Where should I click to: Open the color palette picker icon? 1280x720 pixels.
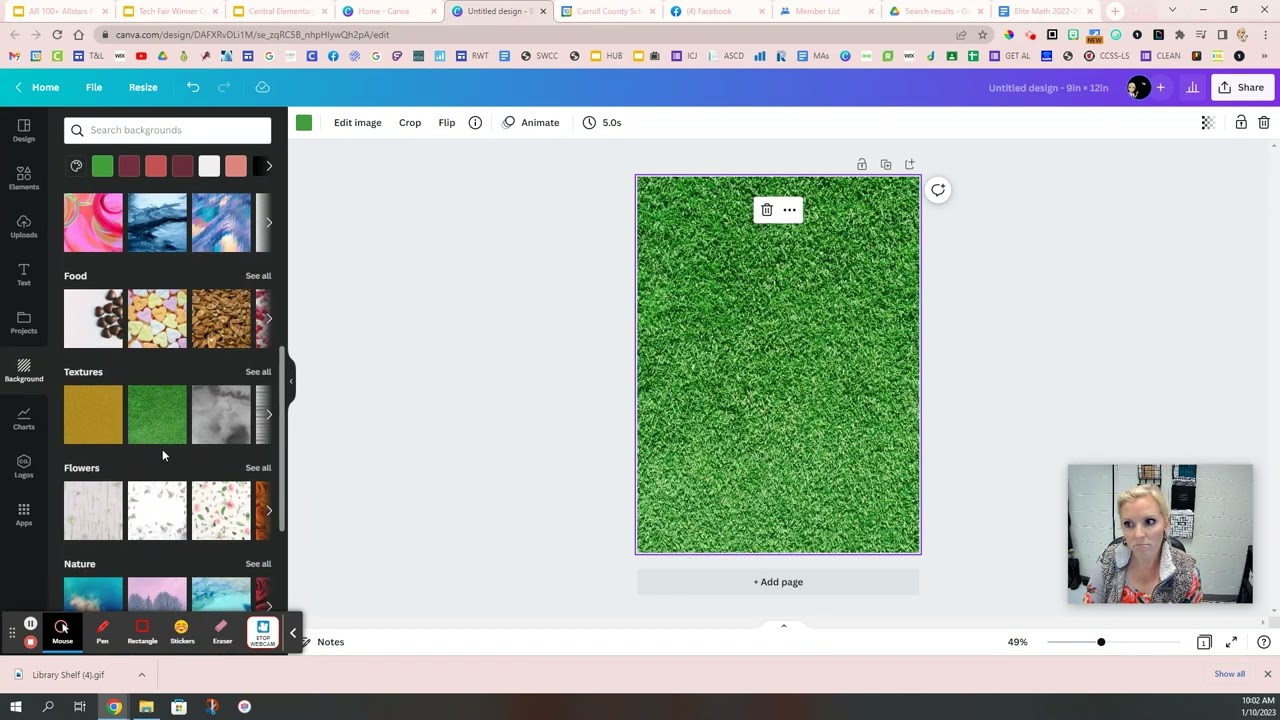pos(76,166)
